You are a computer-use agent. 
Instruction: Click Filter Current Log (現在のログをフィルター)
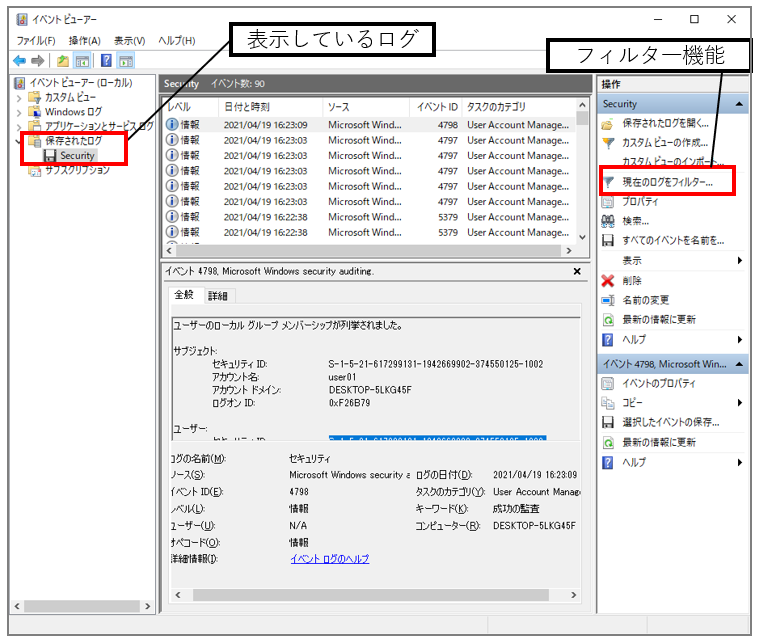(x=667, y=182)
